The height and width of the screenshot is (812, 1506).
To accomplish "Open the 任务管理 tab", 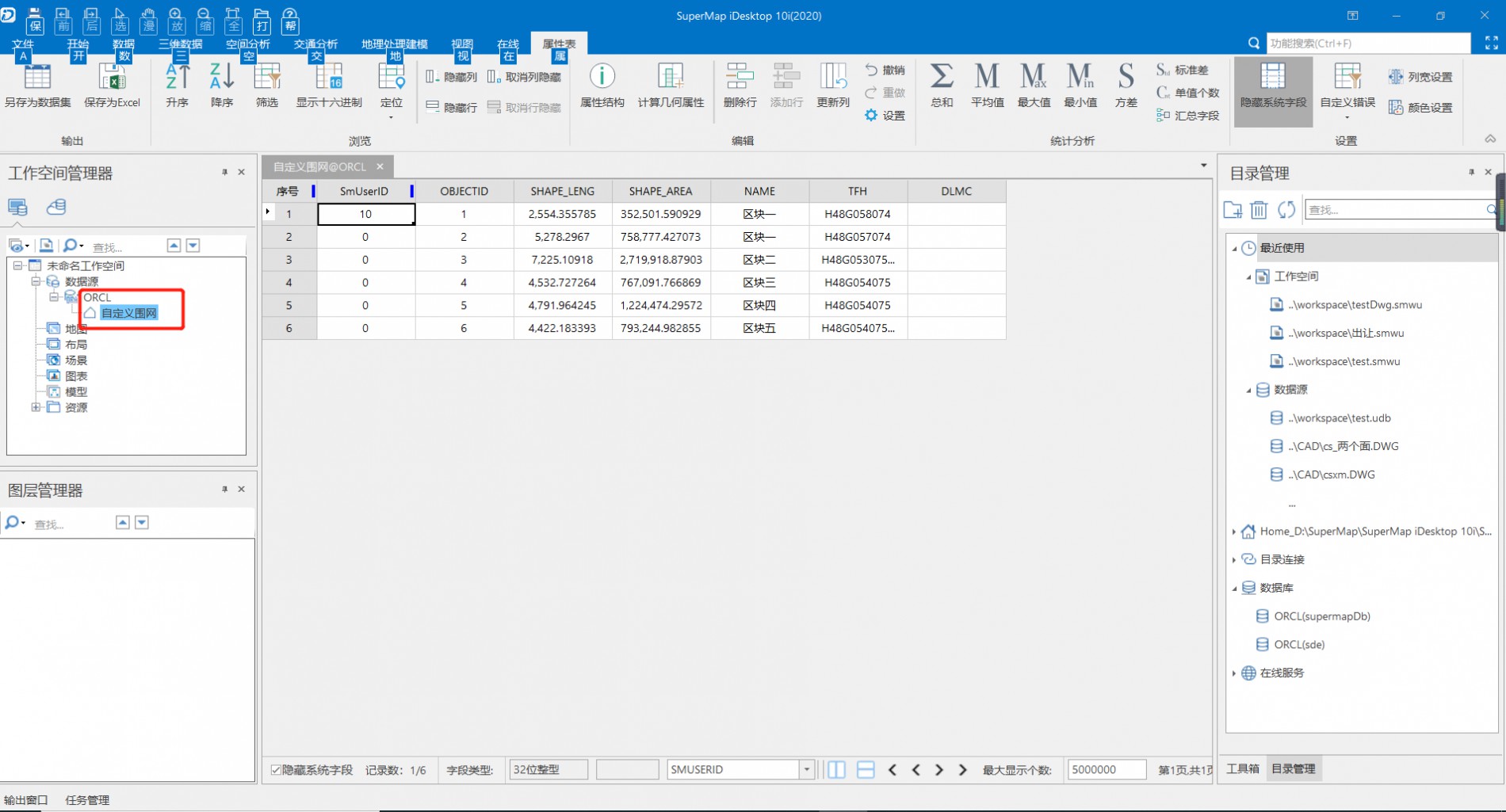I will click(x=88, y=800).
